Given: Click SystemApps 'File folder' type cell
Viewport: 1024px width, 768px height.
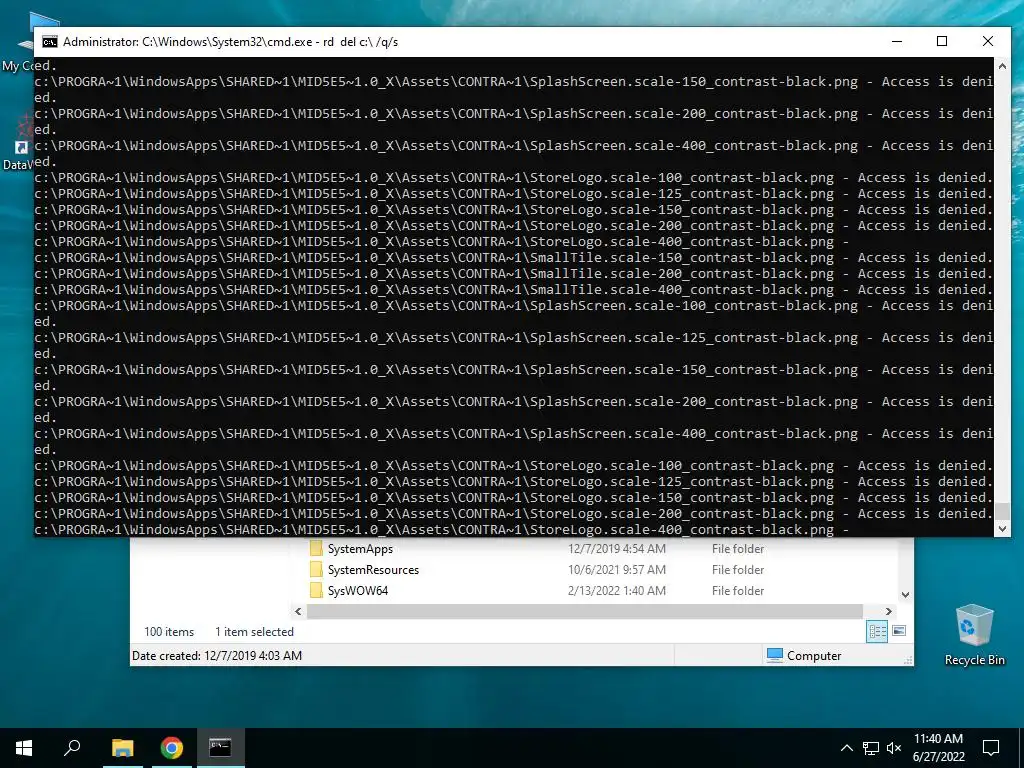Looking at the screenshot, I should point(738,549).
